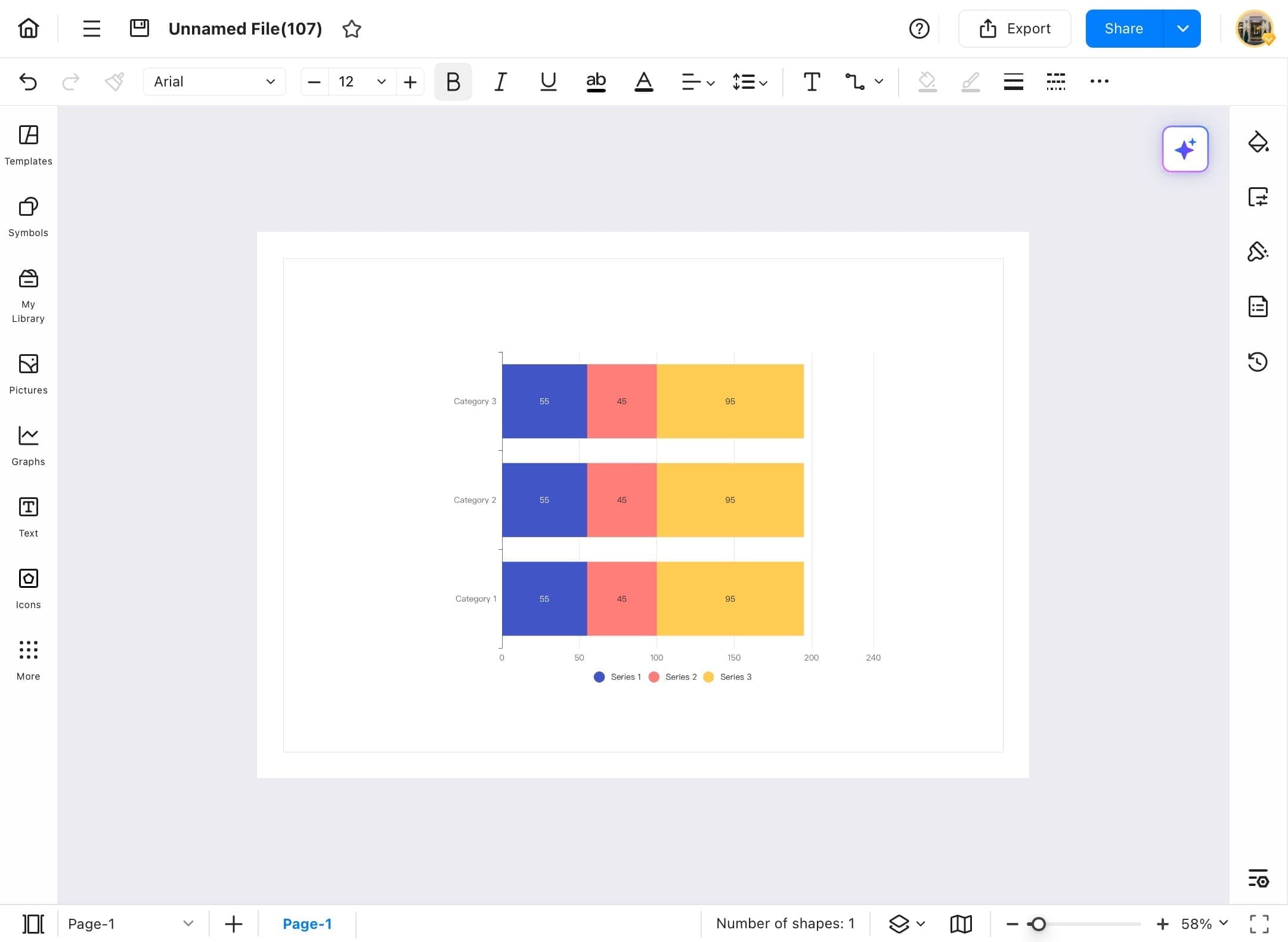Toggle bold formatting
The image size is (1288, 942).
(x=452, y=82)
